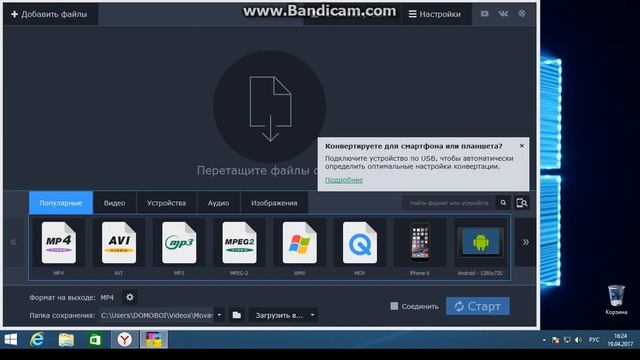Select the MP4 format preset

pos(58,247)
